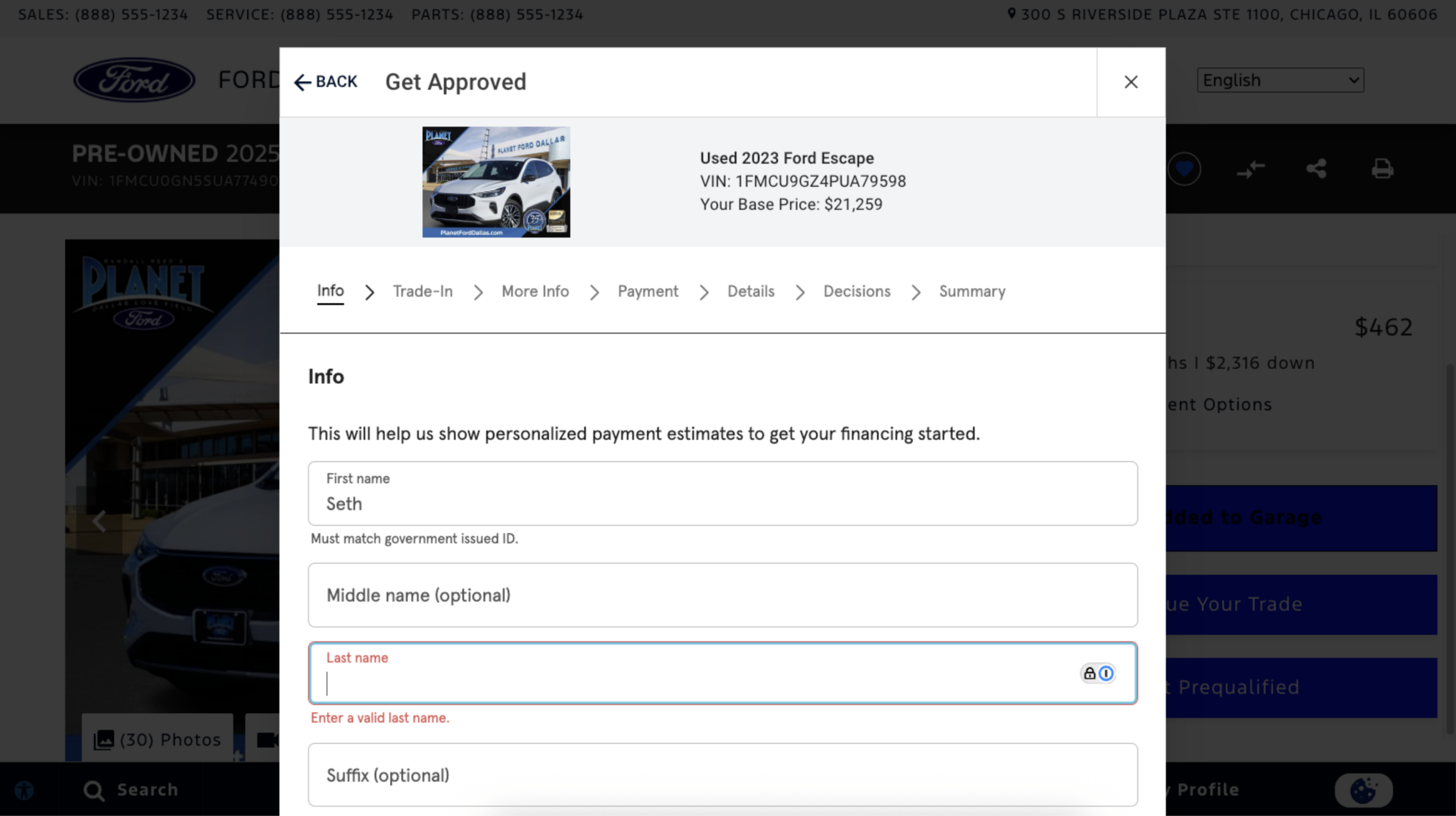Click the chevron between Info and Trade-In
1456x816 pixels.
370,292
